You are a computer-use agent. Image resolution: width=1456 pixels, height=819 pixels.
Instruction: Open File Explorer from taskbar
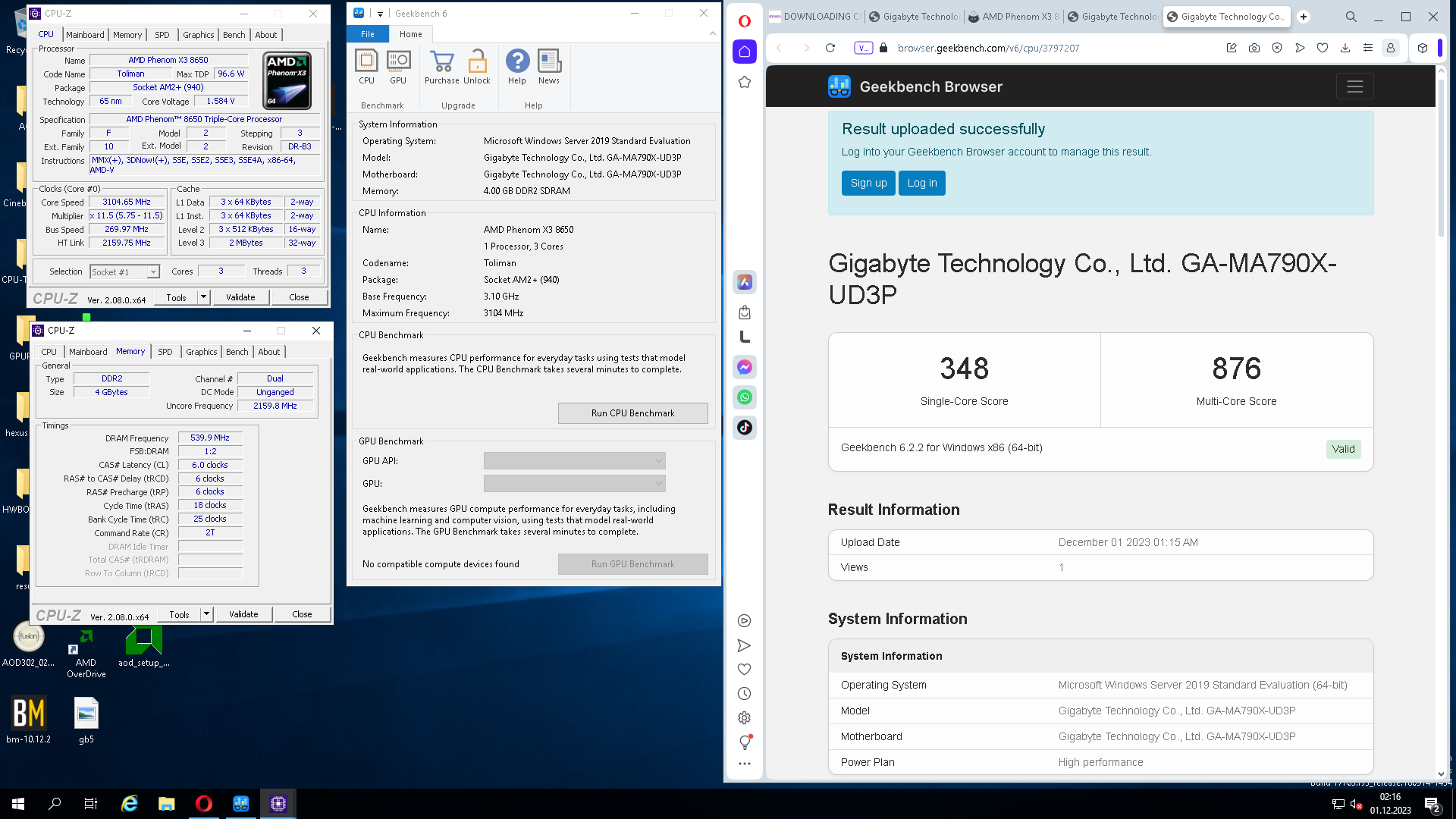click(x=167, y=804)
